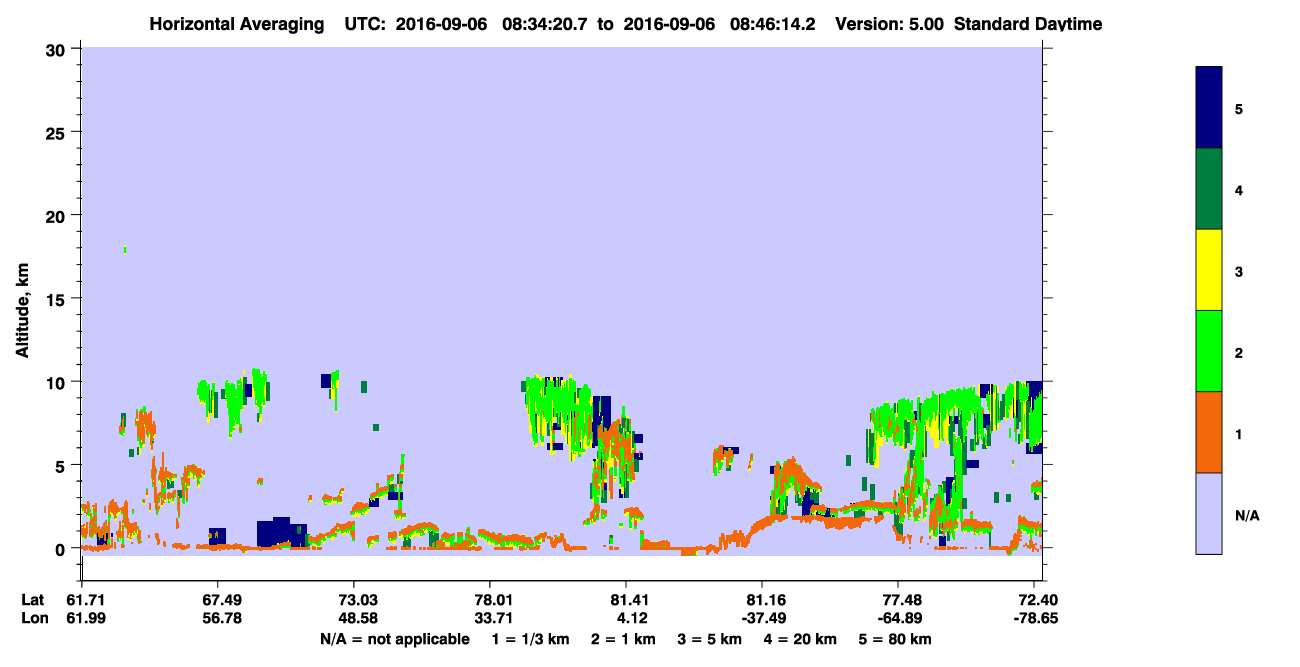
Task: Click the color bar label '2'
Action: pos(1239,351)
